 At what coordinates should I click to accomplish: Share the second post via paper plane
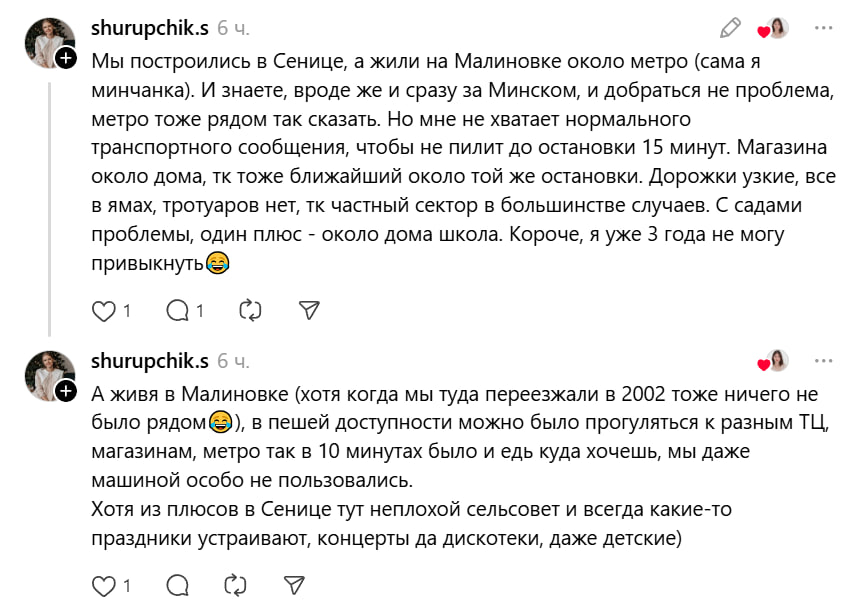(294, 584)
